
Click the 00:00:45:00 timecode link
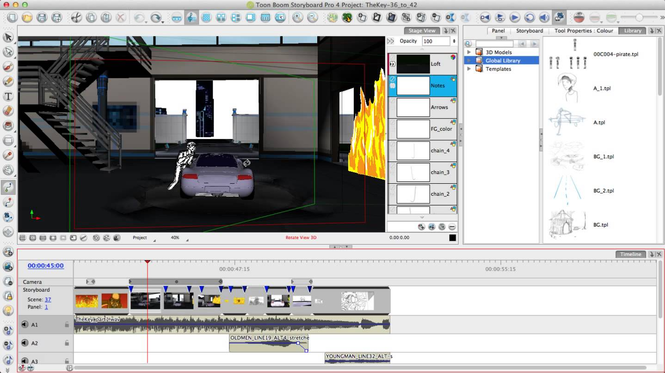pyautogui.click(x=46, y=266)
